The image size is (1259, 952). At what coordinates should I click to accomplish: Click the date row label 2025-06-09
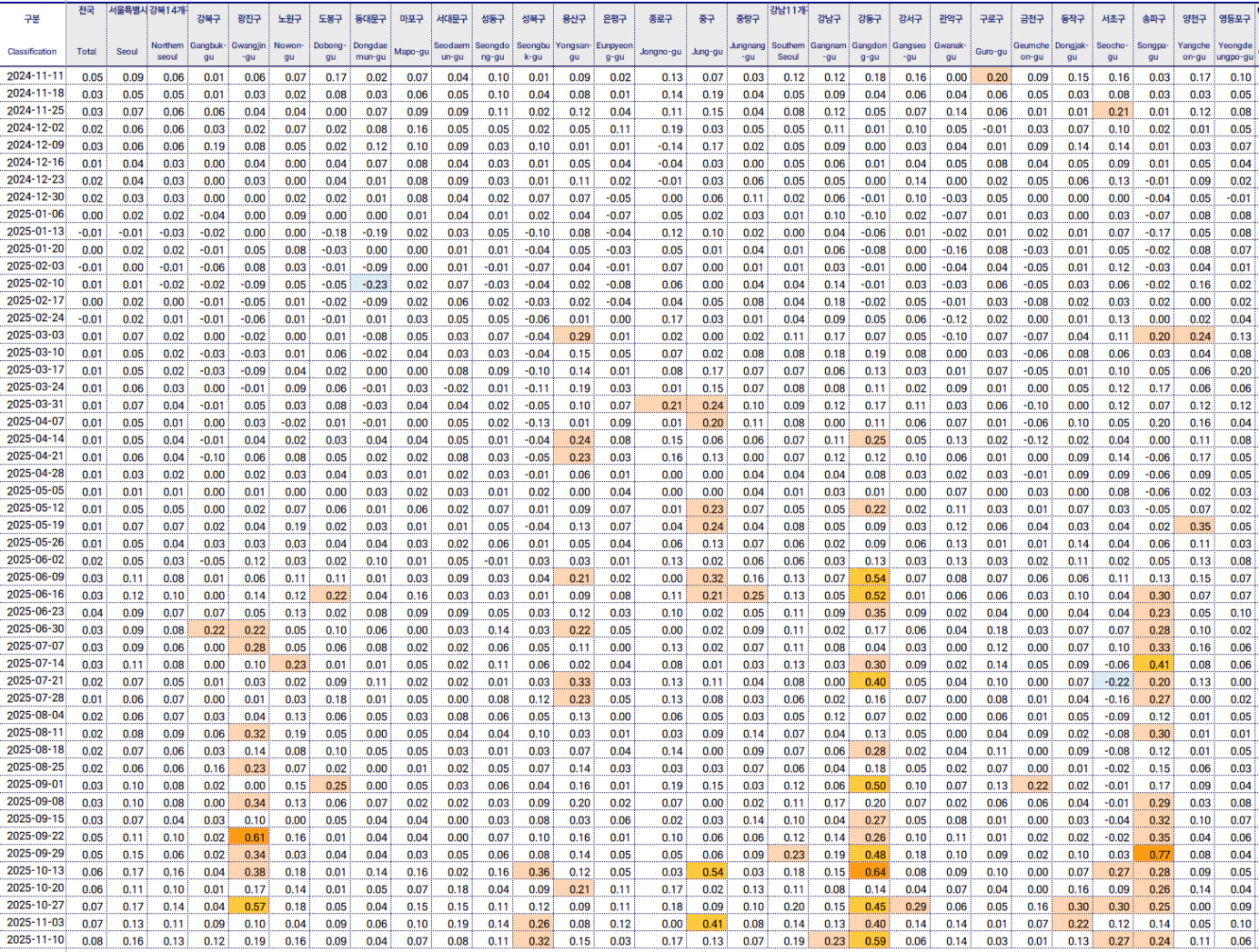click(x=35, y=576)
